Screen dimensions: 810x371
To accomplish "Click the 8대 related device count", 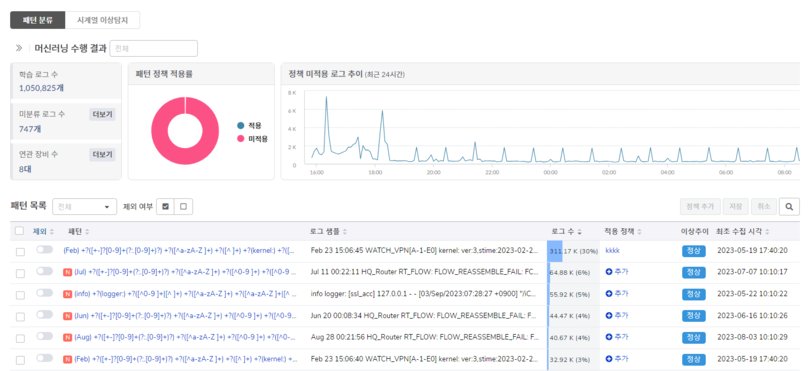I will coord(25,169).
